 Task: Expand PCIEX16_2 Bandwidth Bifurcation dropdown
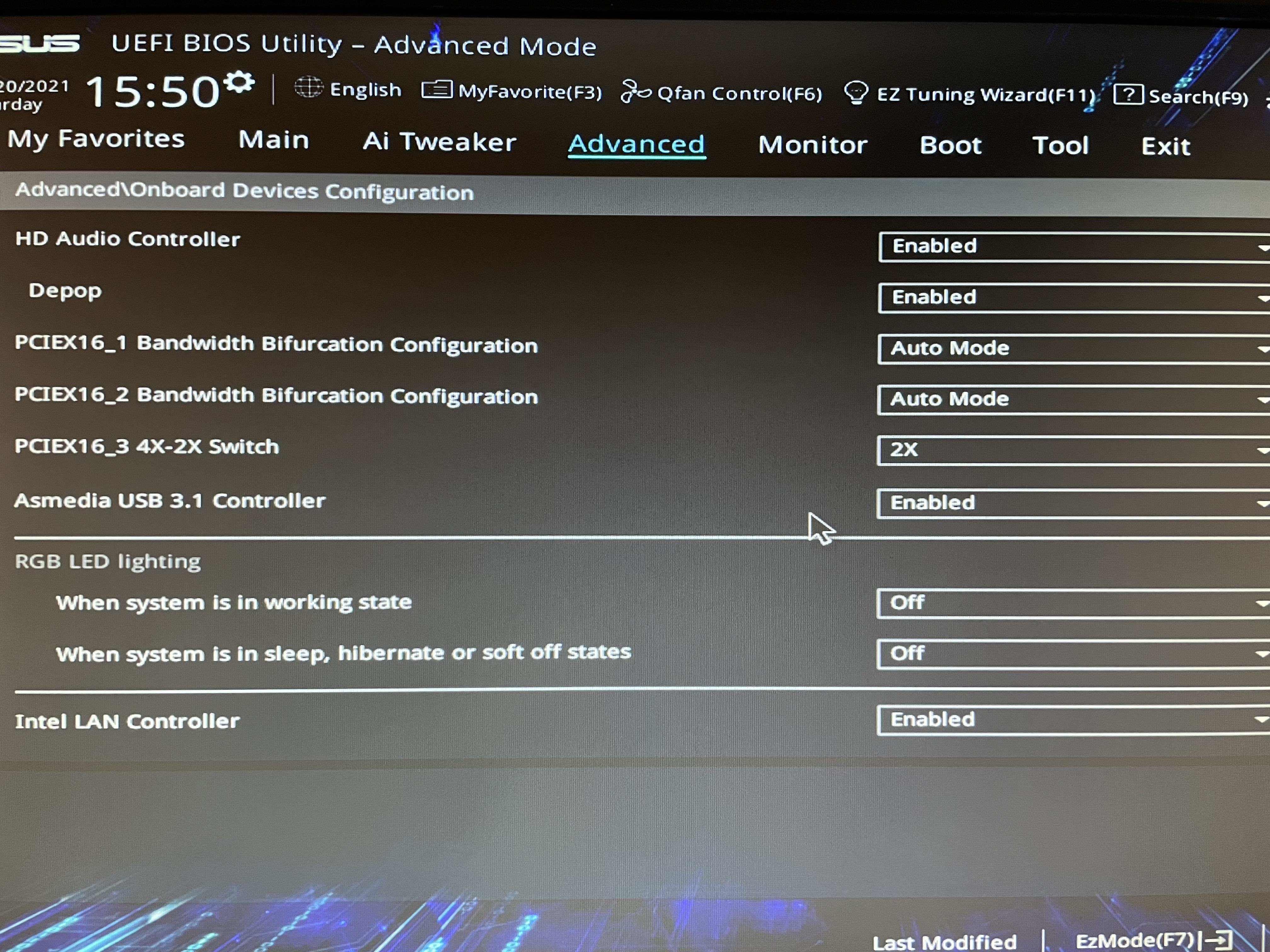point(1074,399)
